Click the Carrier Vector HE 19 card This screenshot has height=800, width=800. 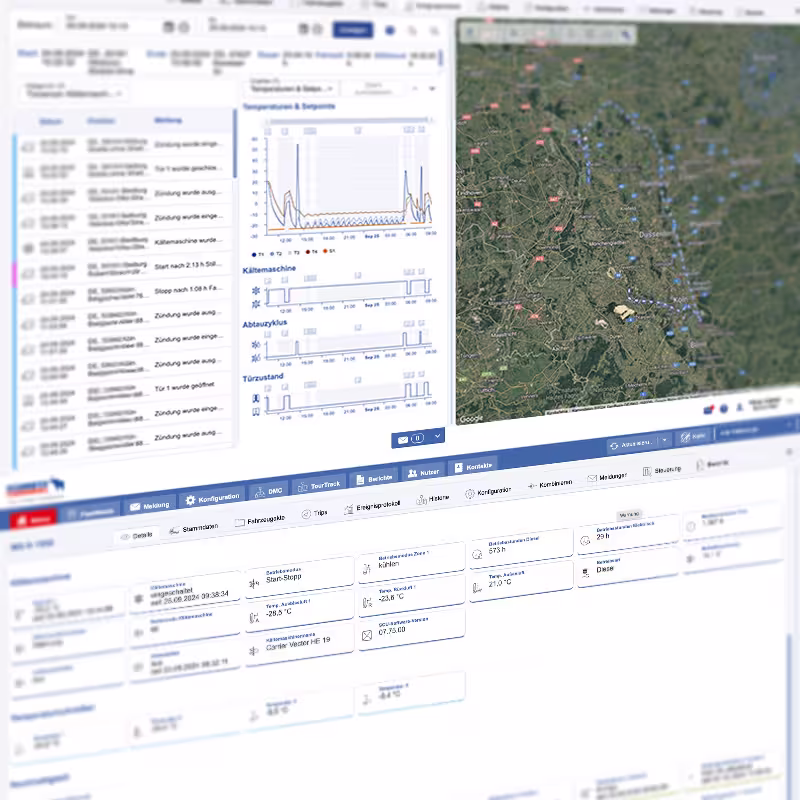point(299,643)
